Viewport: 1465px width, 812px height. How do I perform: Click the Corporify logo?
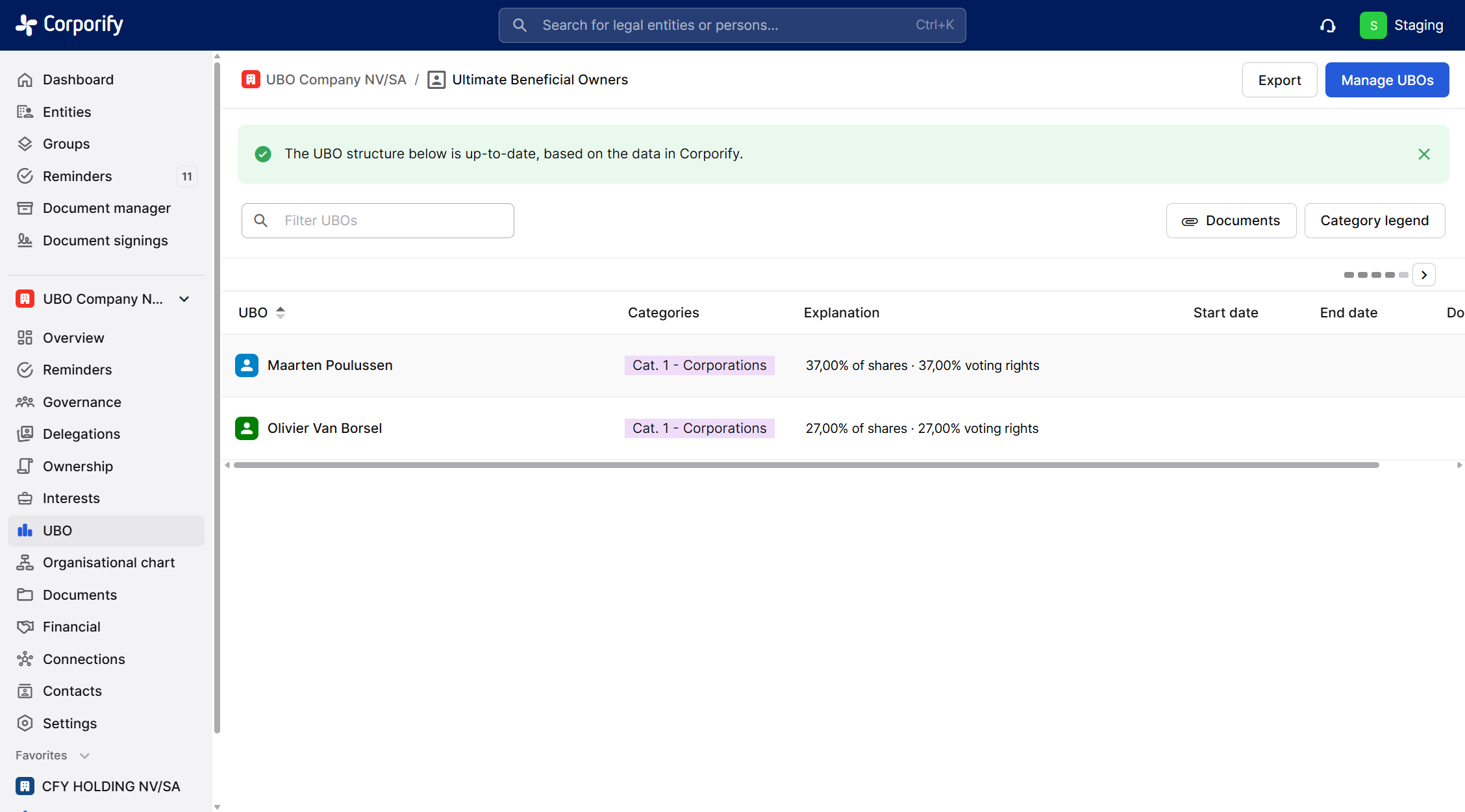69,25
